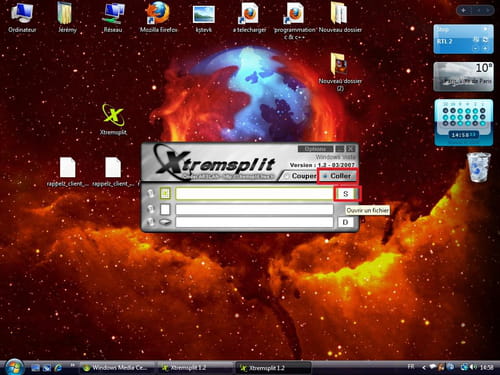The height and width of the screenshot is (375, 500).
Task: Expand the quick launch overflow chevron
Action: pyautogui.click(x=72, y=365)
